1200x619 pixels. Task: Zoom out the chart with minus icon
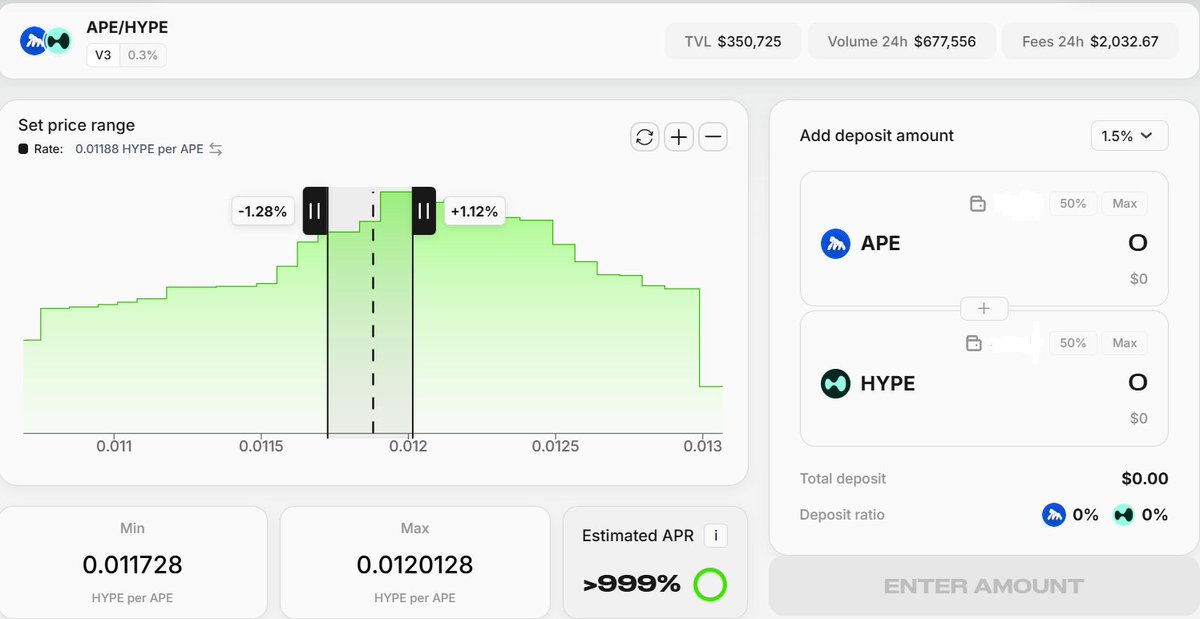click(713, 137)
